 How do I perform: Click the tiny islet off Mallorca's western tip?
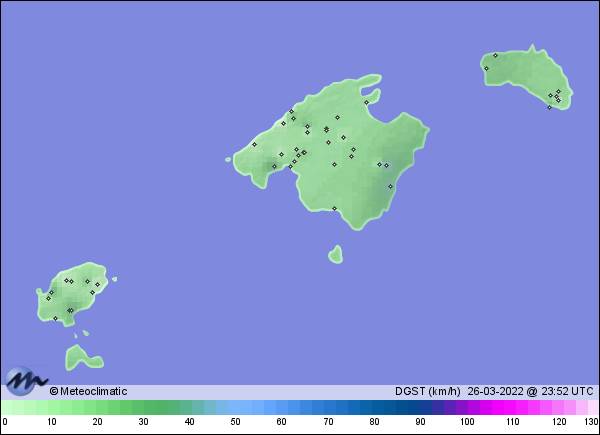point(228,160)
